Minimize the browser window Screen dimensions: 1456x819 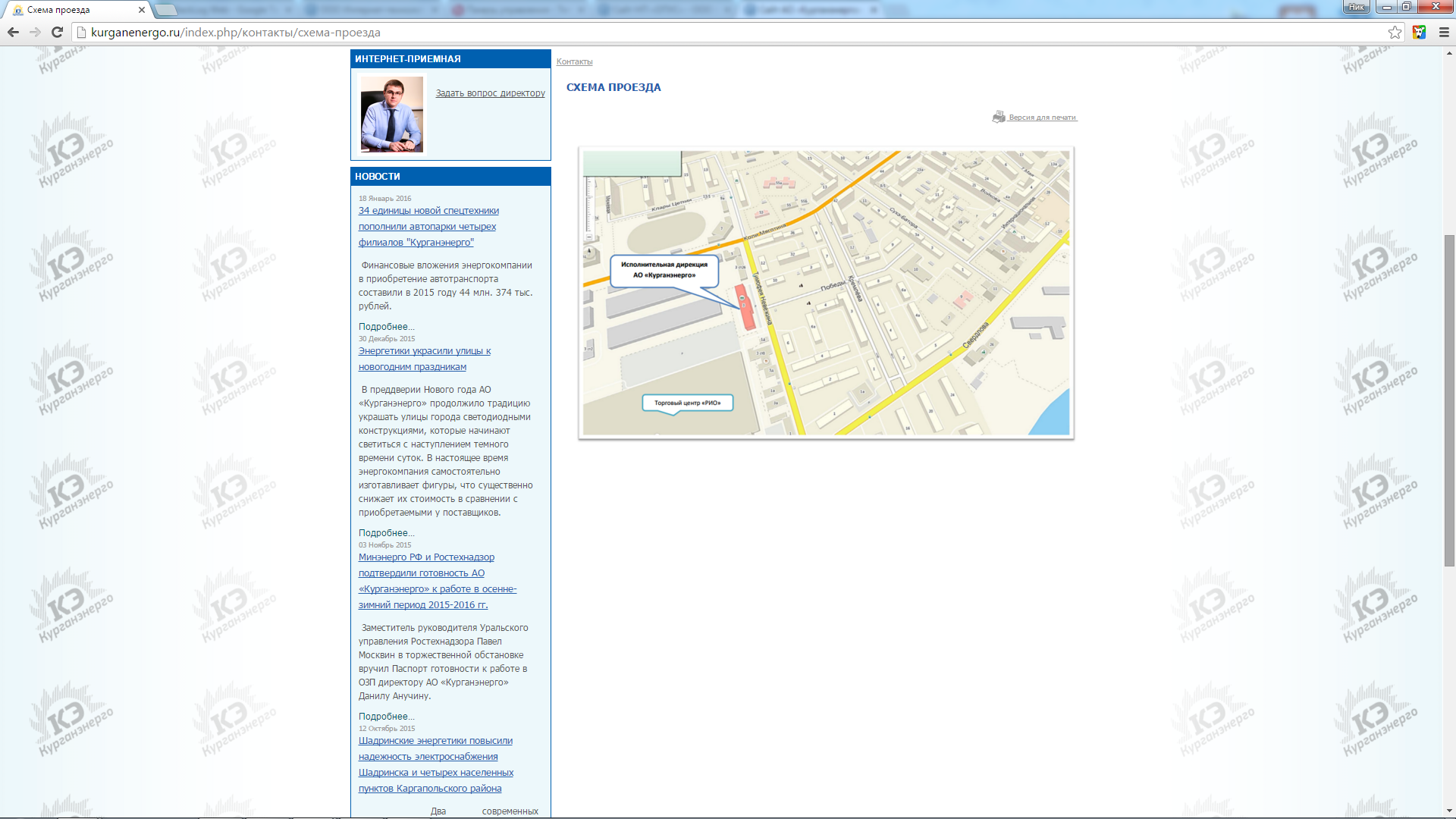coord(1386,7)
